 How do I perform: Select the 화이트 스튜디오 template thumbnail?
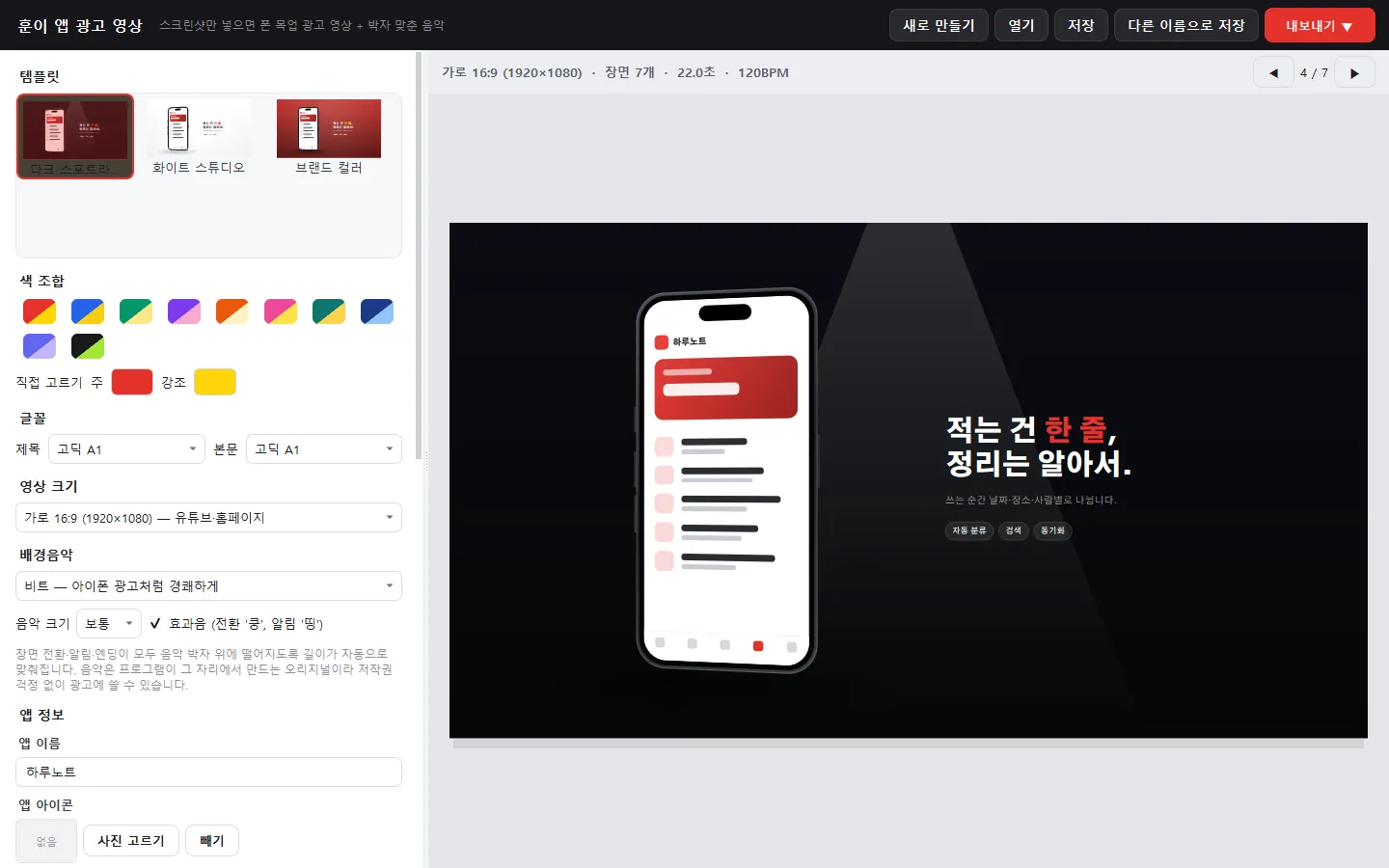[199, 136]
